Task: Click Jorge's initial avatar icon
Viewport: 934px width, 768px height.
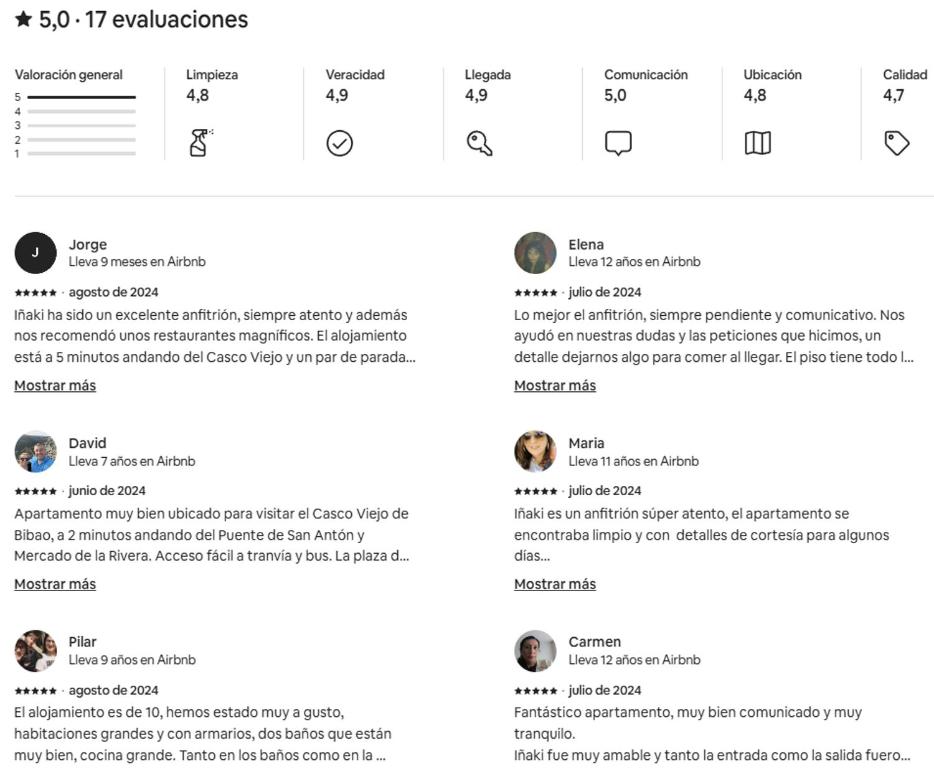Action: click(35, 253)
